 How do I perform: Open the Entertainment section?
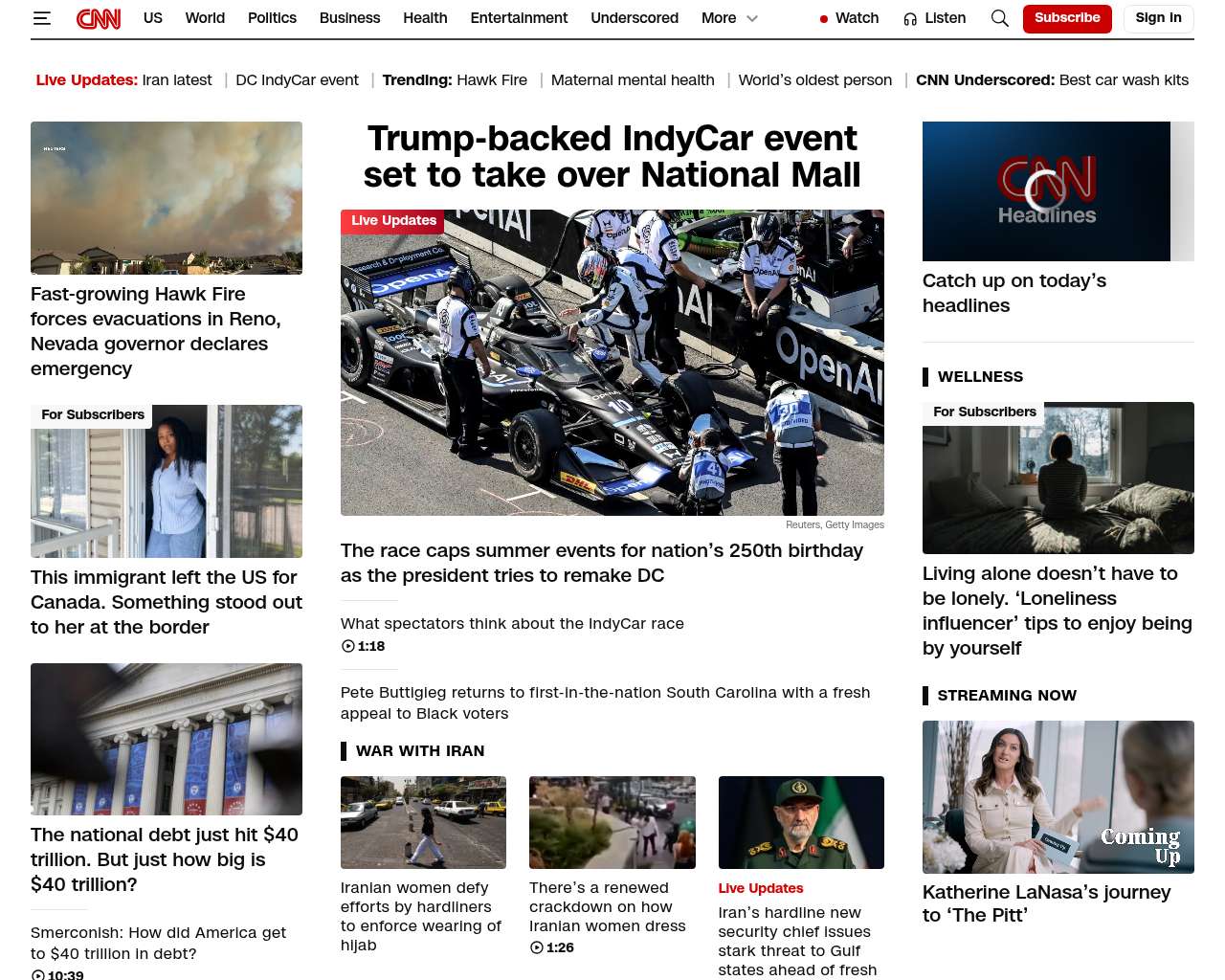coord(519,18)
